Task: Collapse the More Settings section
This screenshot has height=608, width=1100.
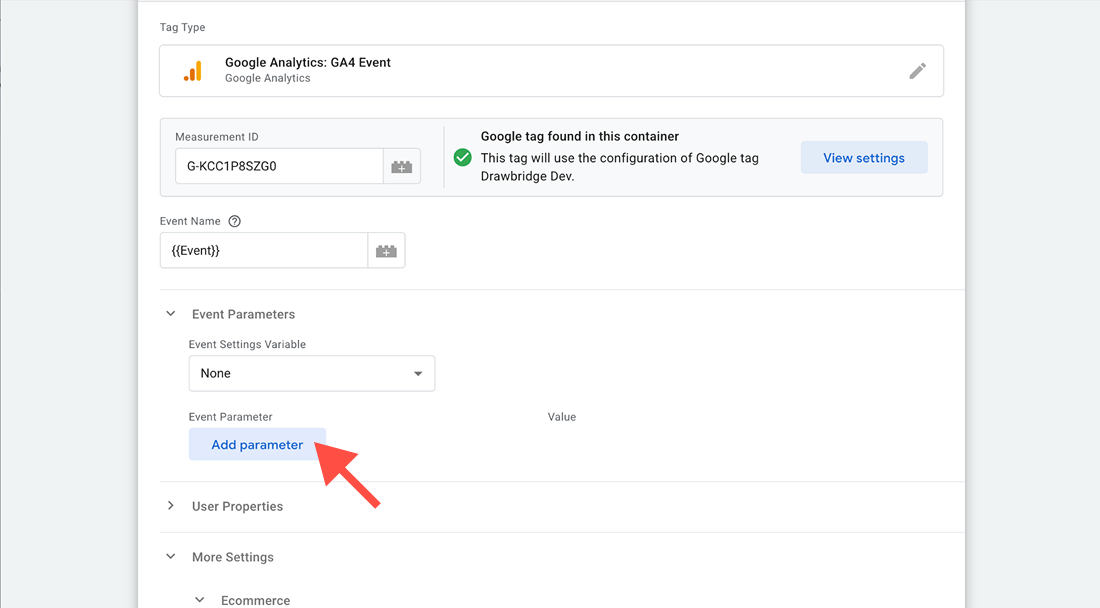Action: tap(170, 556)
